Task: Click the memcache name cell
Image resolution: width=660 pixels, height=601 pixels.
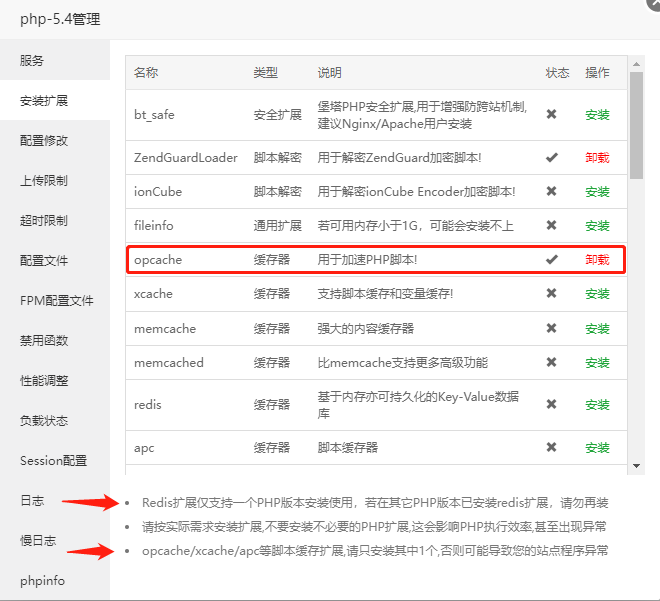Action: tap(165, 328)
